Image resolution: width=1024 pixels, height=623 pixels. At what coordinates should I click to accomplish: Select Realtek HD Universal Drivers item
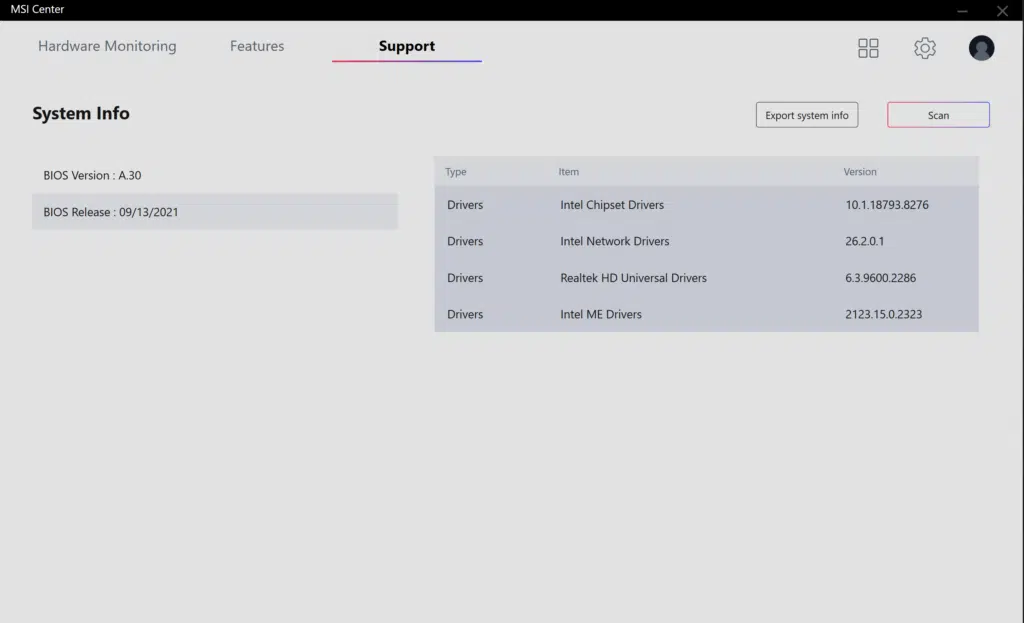pos(633,278)
